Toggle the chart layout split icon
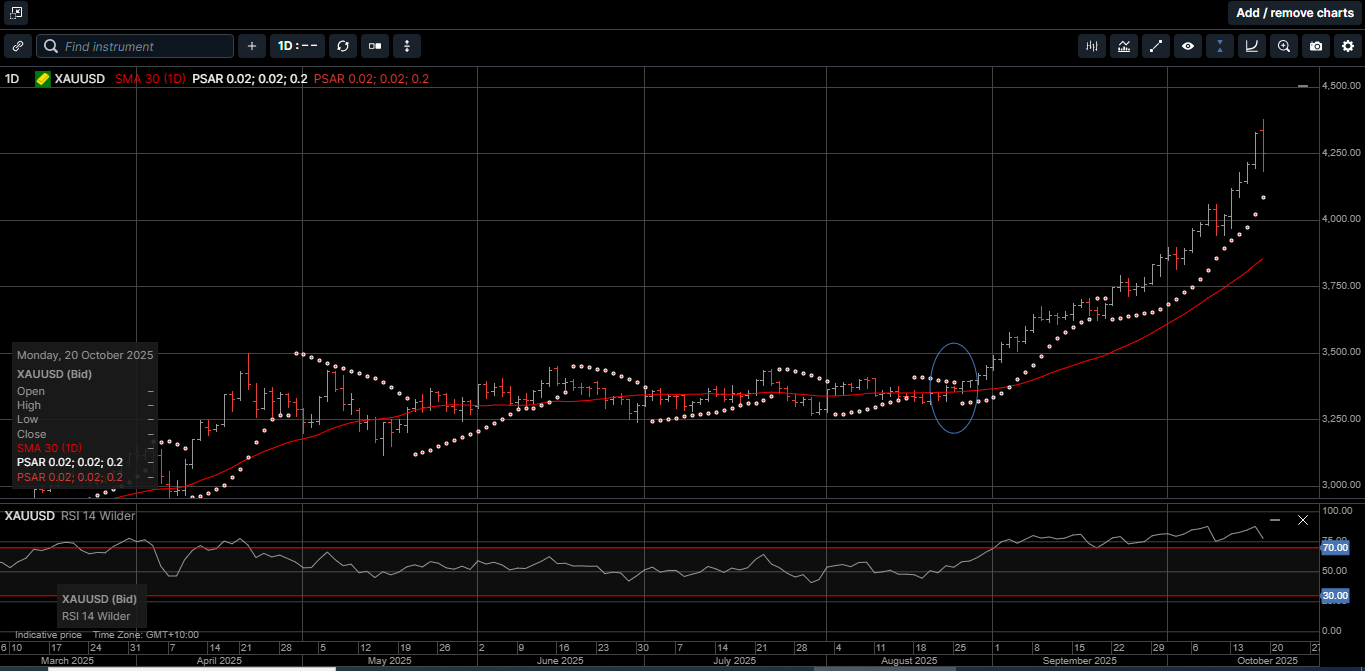 pos(375,46)
